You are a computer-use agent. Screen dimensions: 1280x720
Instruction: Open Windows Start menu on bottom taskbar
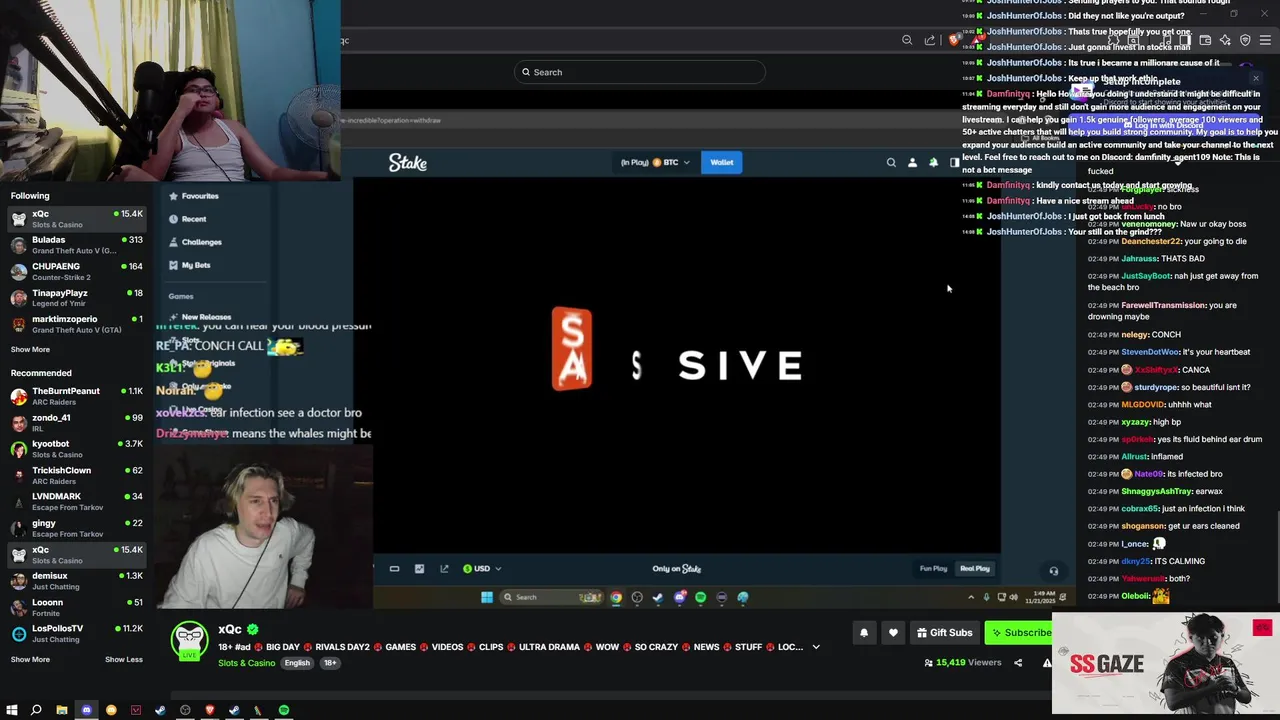[x=12, y=710]
